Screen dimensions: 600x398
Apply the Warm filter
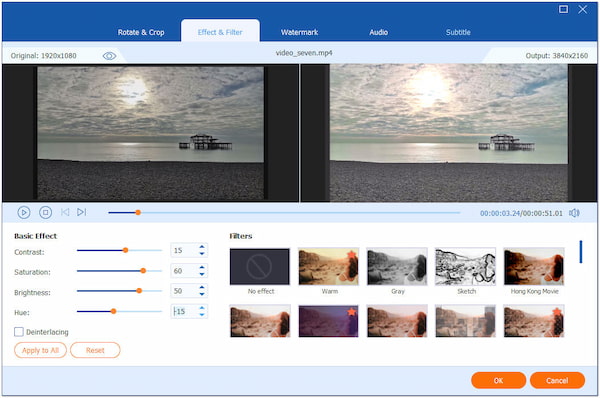coord(328,266)
